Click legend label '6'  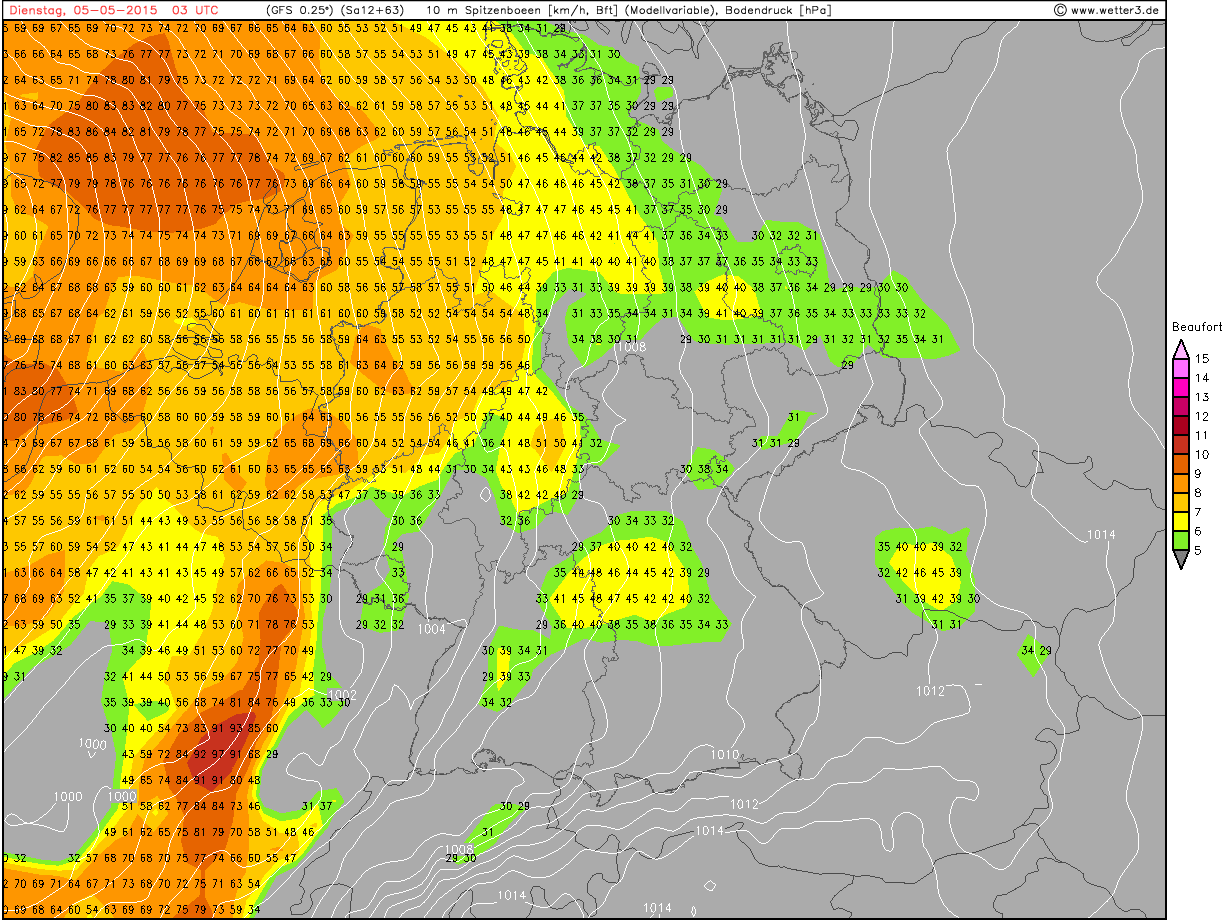[1200, 530]
